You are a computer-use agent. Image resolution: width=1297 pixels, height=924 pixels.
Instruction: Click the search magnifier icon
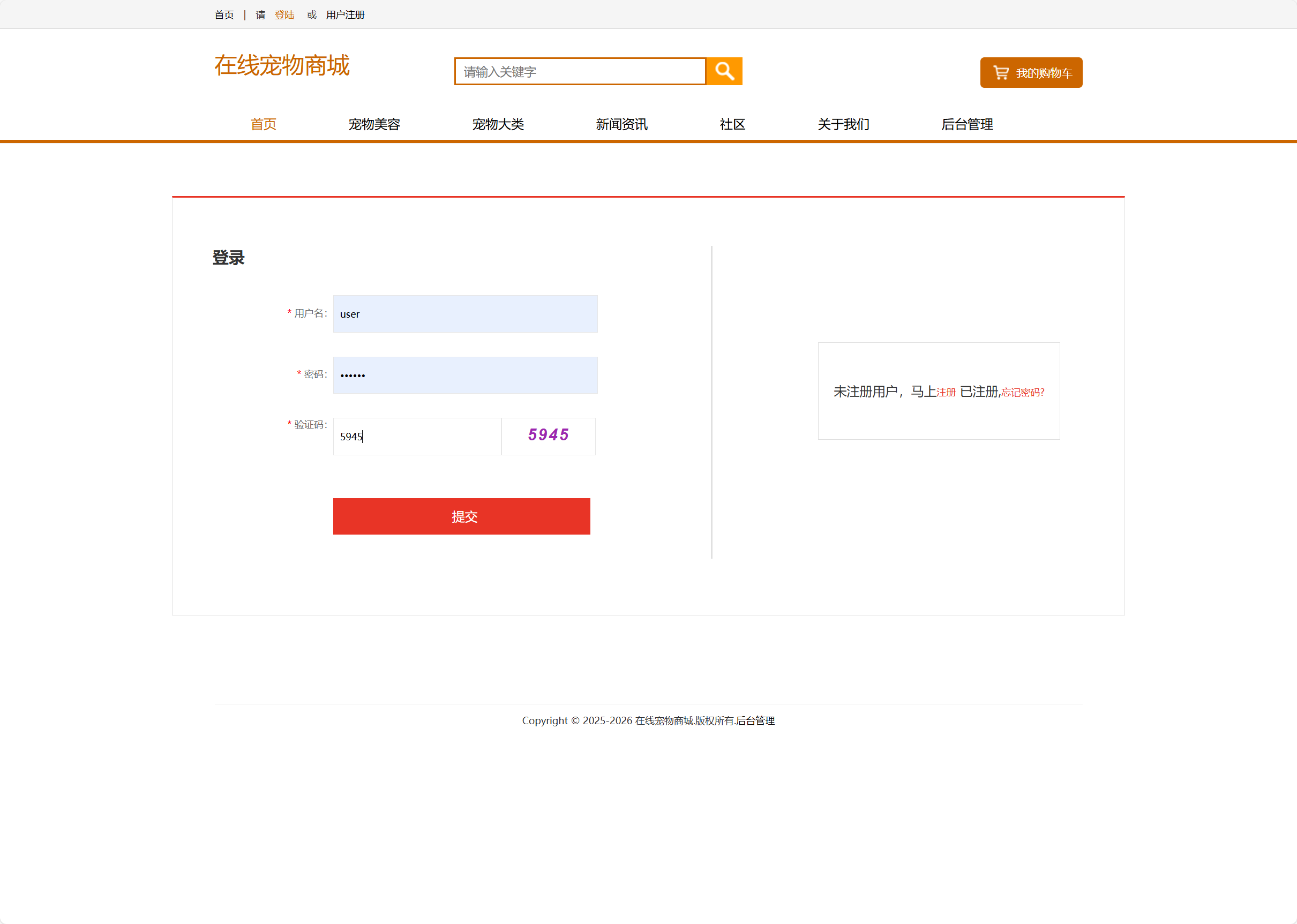tap(723, 71)
